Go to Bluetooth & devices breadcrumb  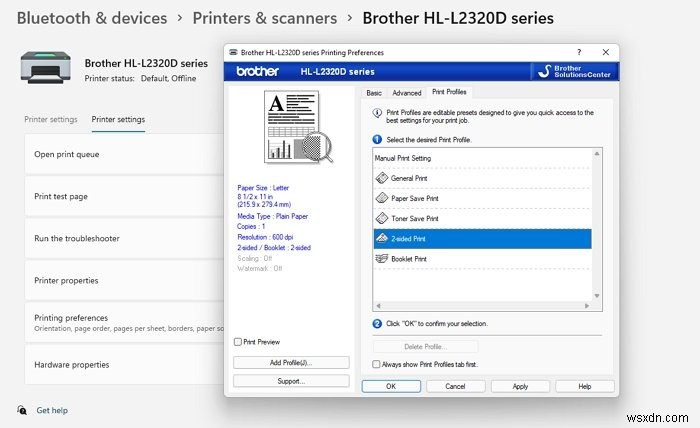coord(92,18)
